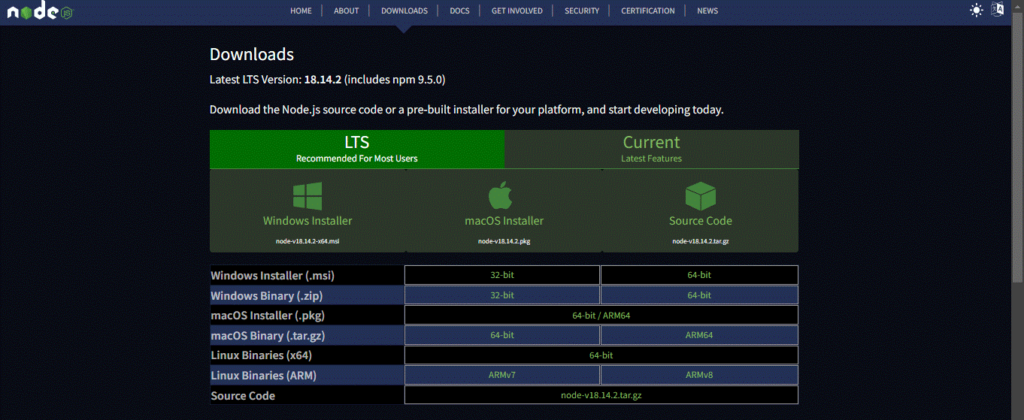This screenshot has height=420, width=1024.
Task: Open the NEWS menu item
Action: click(707, 11)
